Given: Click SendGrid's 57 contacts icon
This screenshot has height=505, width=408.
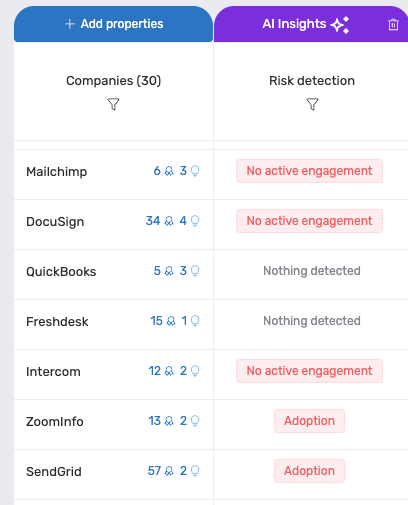Looking at the screenshot, I should point(169,471).
